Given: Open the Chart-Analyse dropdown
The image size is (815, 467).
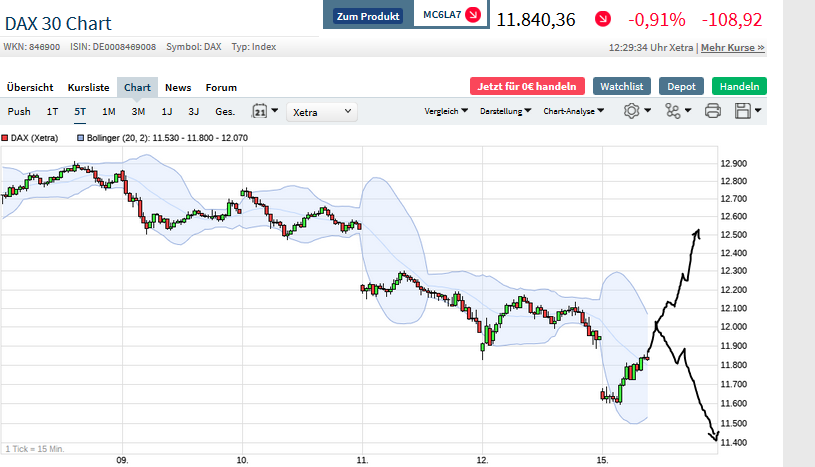Looking at the screenshot, I should 572,112.
